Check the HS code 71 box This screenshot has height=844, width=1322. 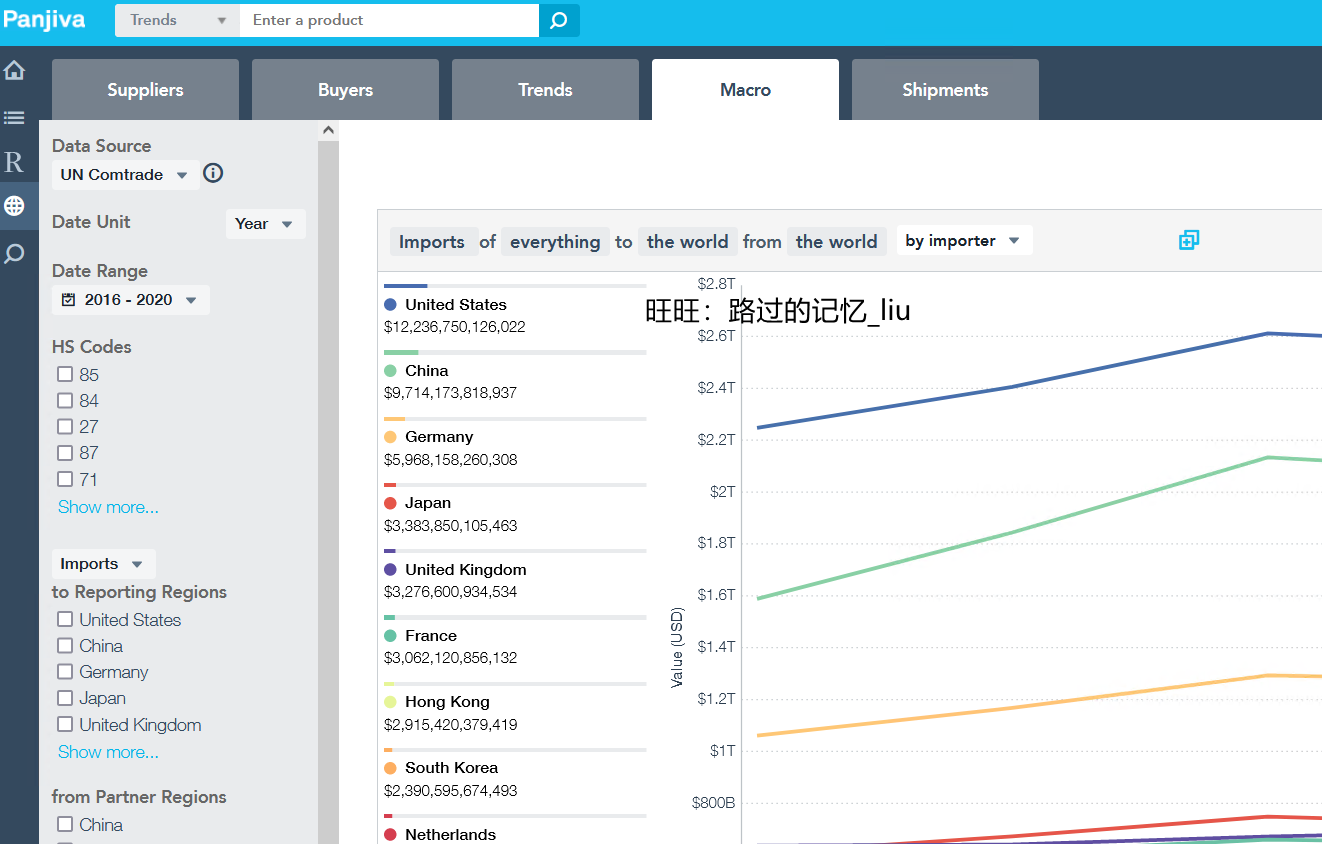[65, 479]
